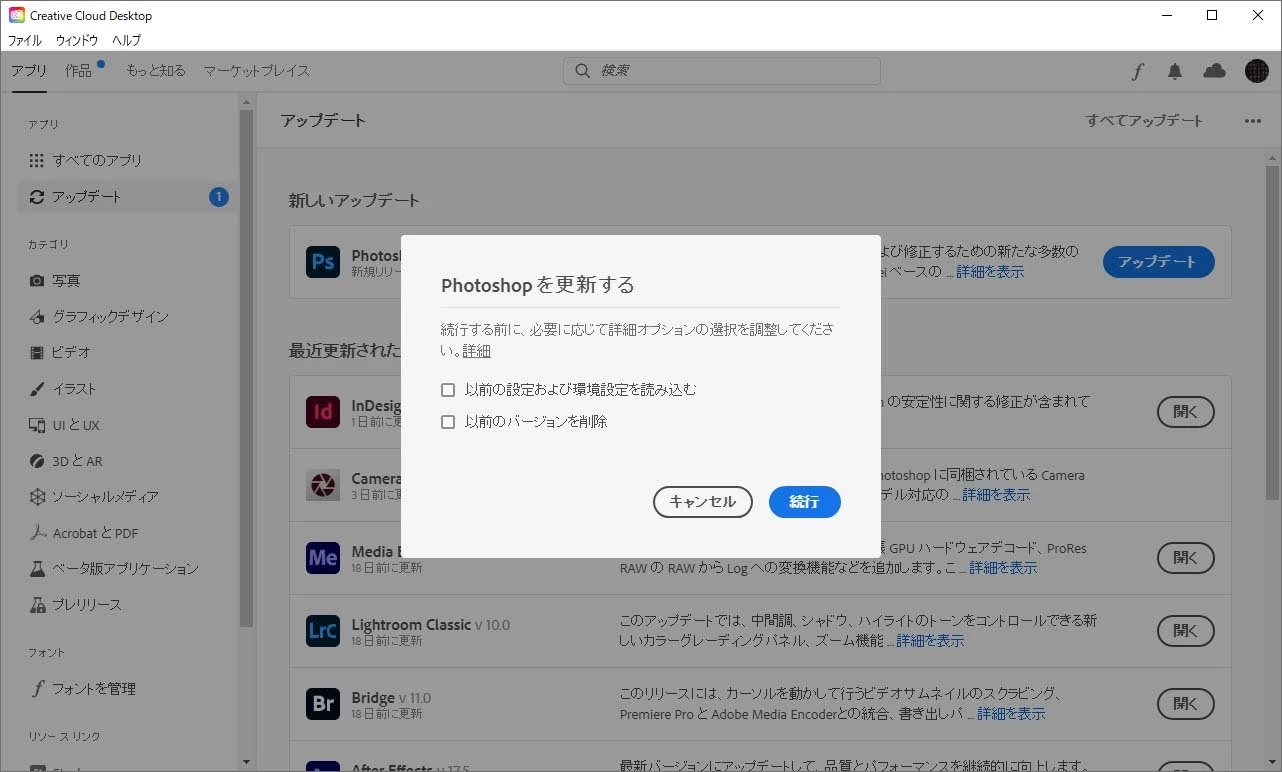Click the アップデート count badge
This screenshot has height=772, width=1282.
click(218, 197)
